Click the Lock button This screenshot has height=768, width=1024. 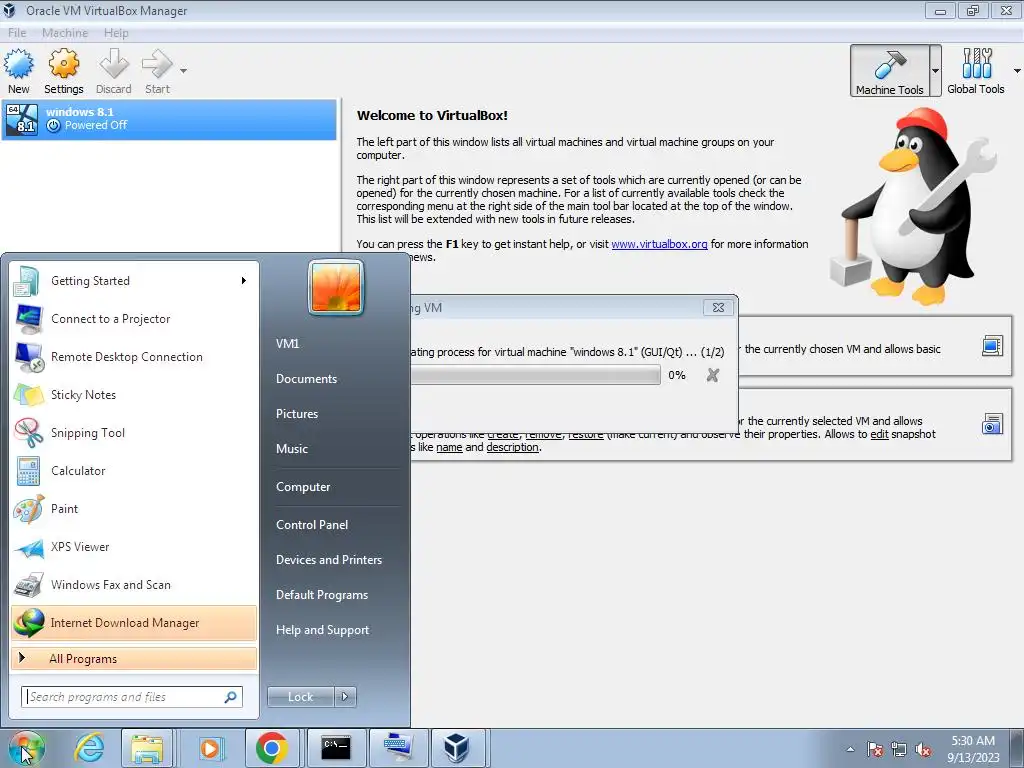tap(300, 697)
